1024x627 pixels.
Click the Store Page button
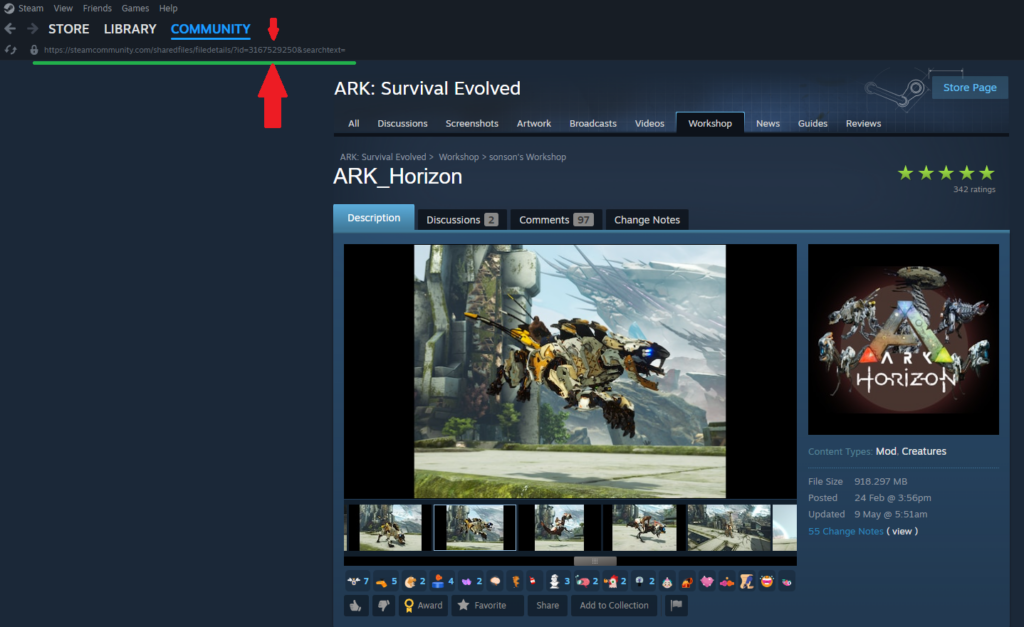(x=969, y=87)
